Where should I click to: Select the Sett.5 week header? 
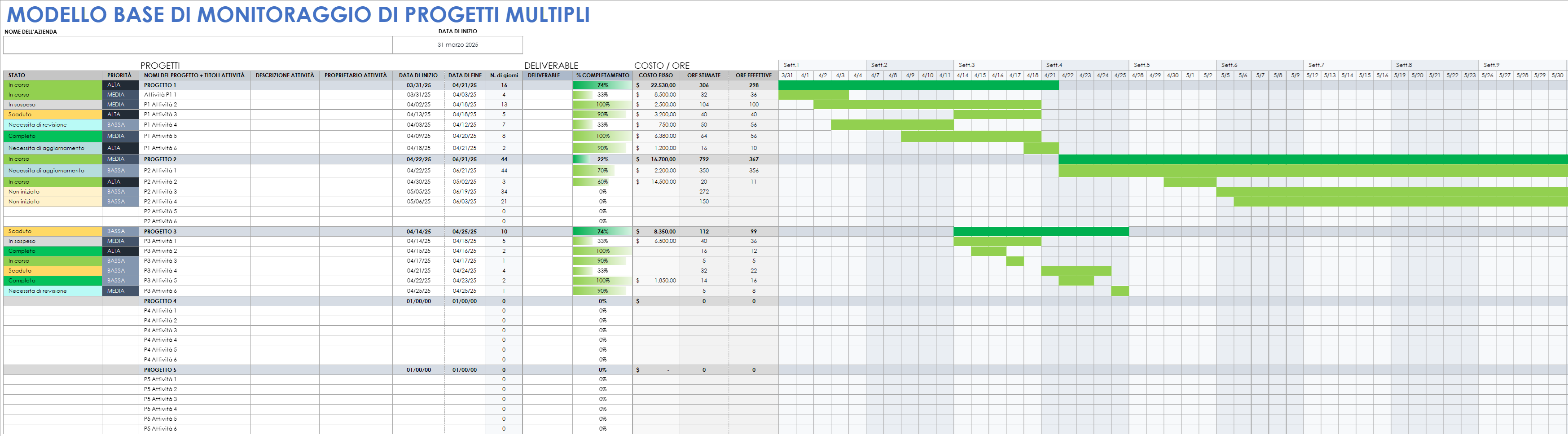point(1141,63)
